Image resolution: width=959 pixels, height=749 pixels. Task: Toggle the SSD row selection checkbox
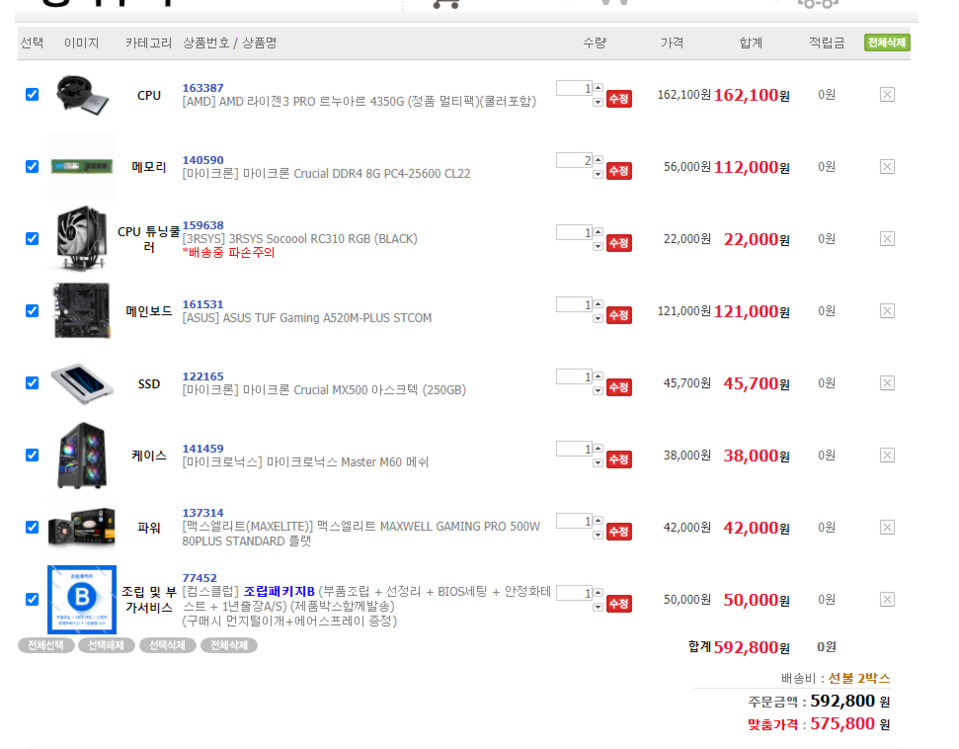tap(32, 383)
